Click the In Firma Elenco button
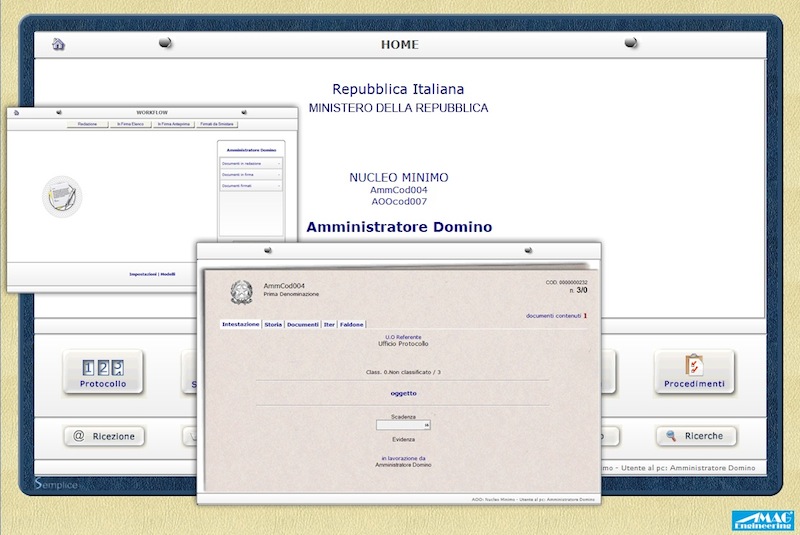This screenshot has height=535, width=800. pos(130,124)
